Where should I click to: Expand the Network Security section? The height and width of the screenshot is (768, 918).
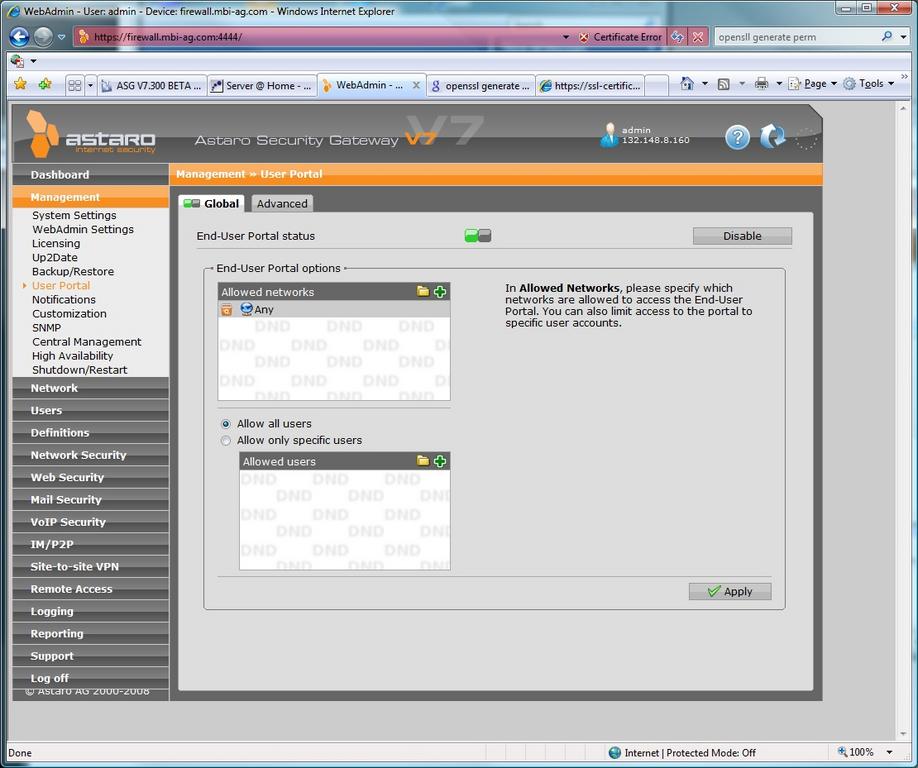tap(91, 455)
